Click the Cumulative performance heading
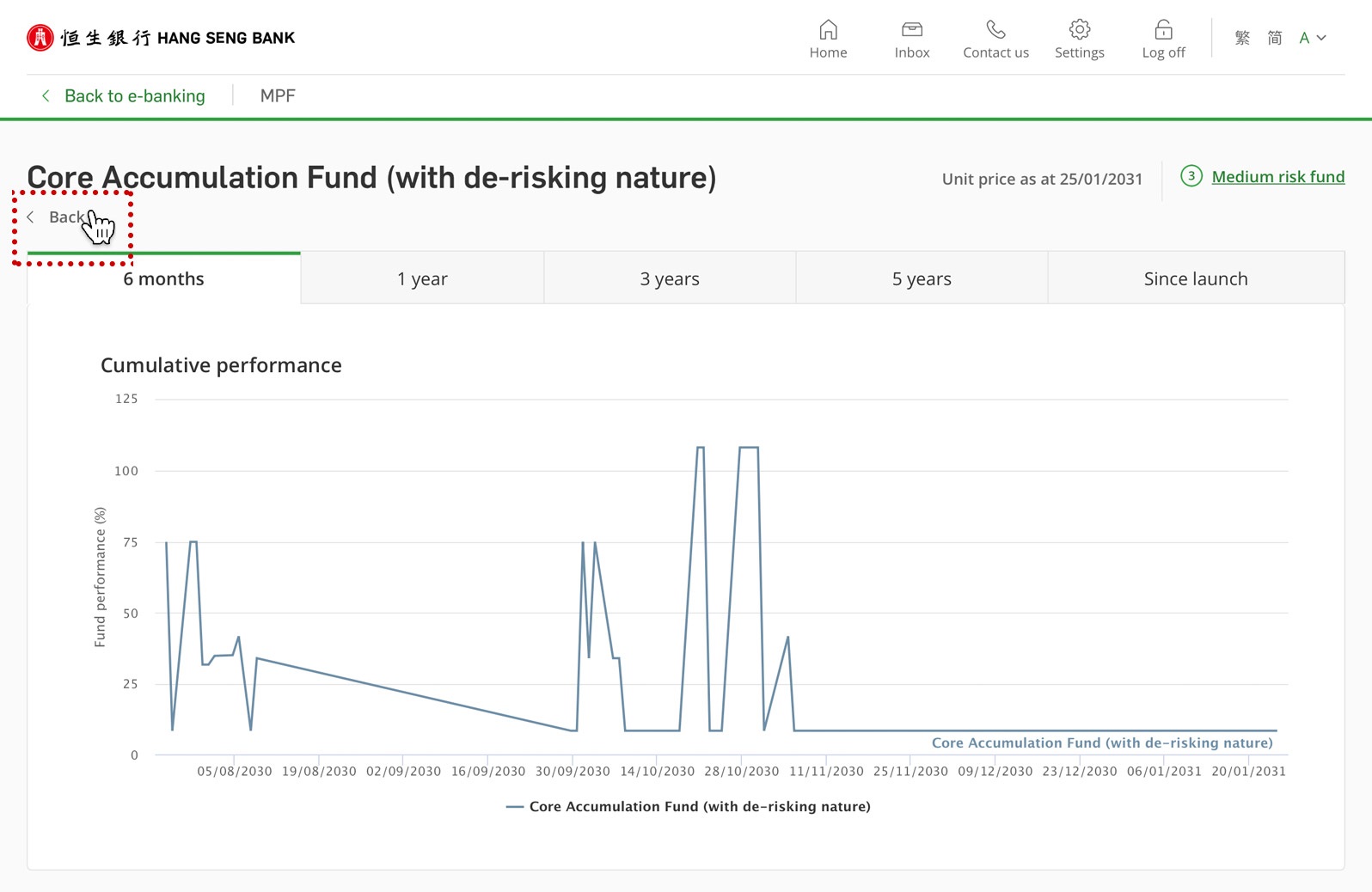The height and width of the screenshot is (892, 1372). 221,365
